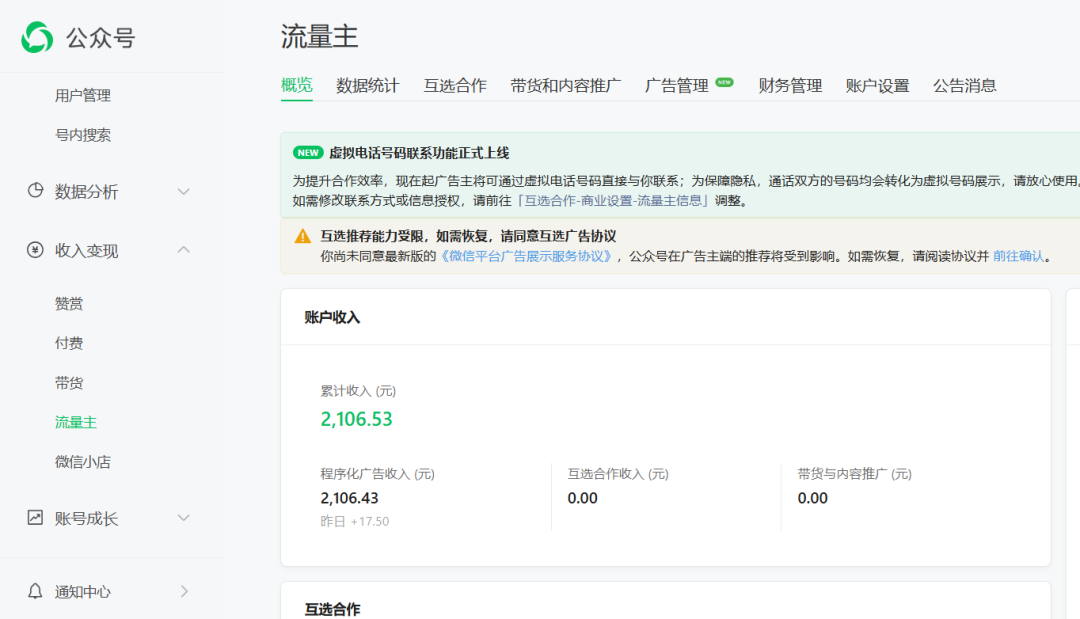Select 微信小店 in the sidebar
The height and width of the screenshot is (619, 1080).
click(x=84, y=461)
